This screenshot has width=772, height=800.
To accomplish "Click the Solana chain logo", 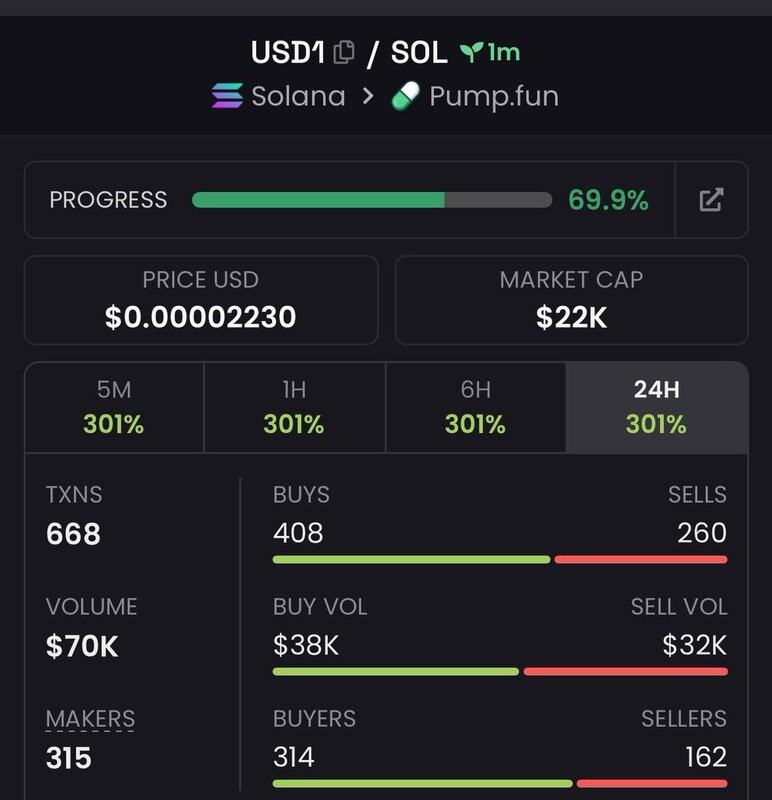I will (228, 96).
